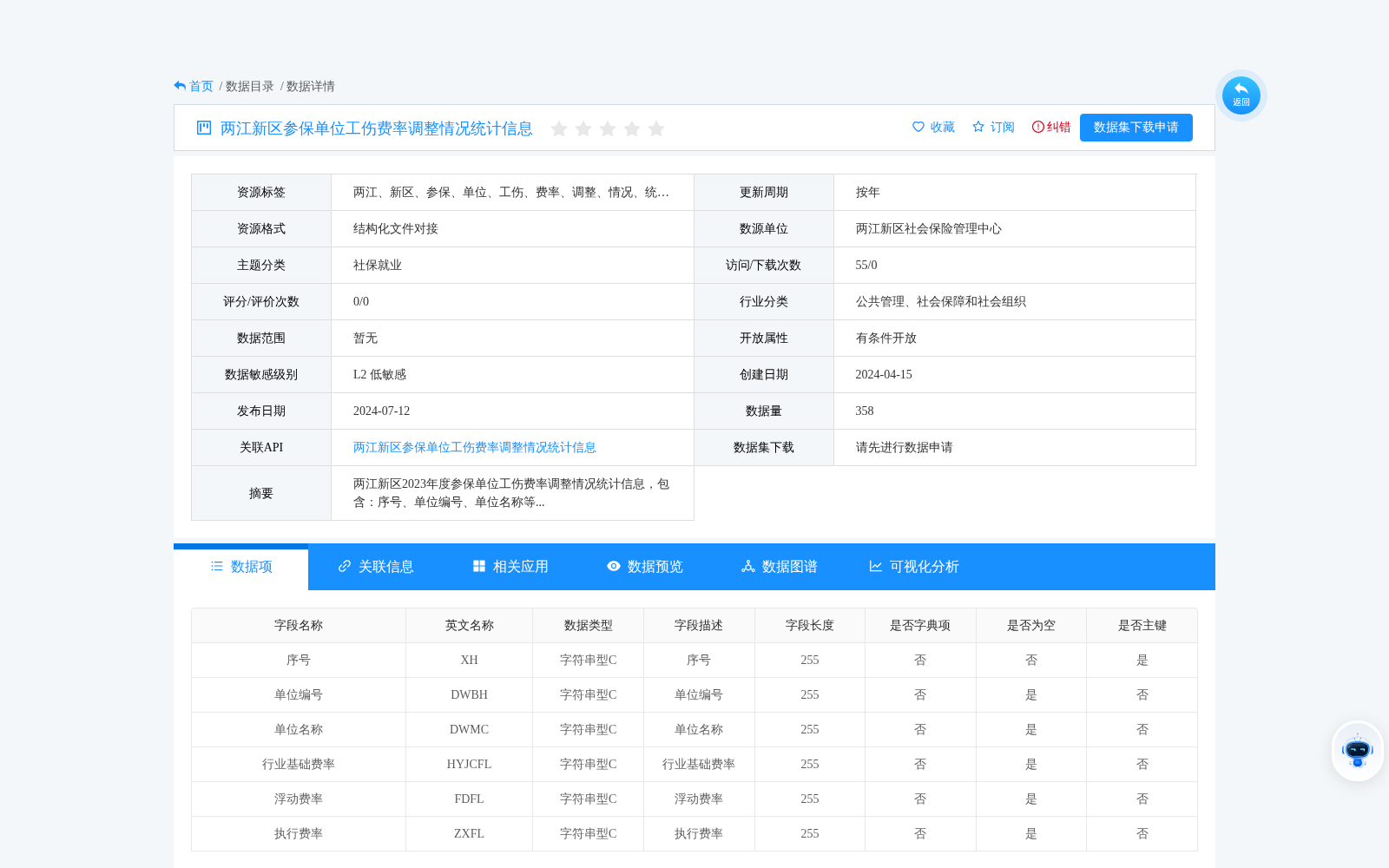Screen dimensions: 1389x868
Task: Click the truncated 资源标签 value text
Action: [x=511, y=192]
